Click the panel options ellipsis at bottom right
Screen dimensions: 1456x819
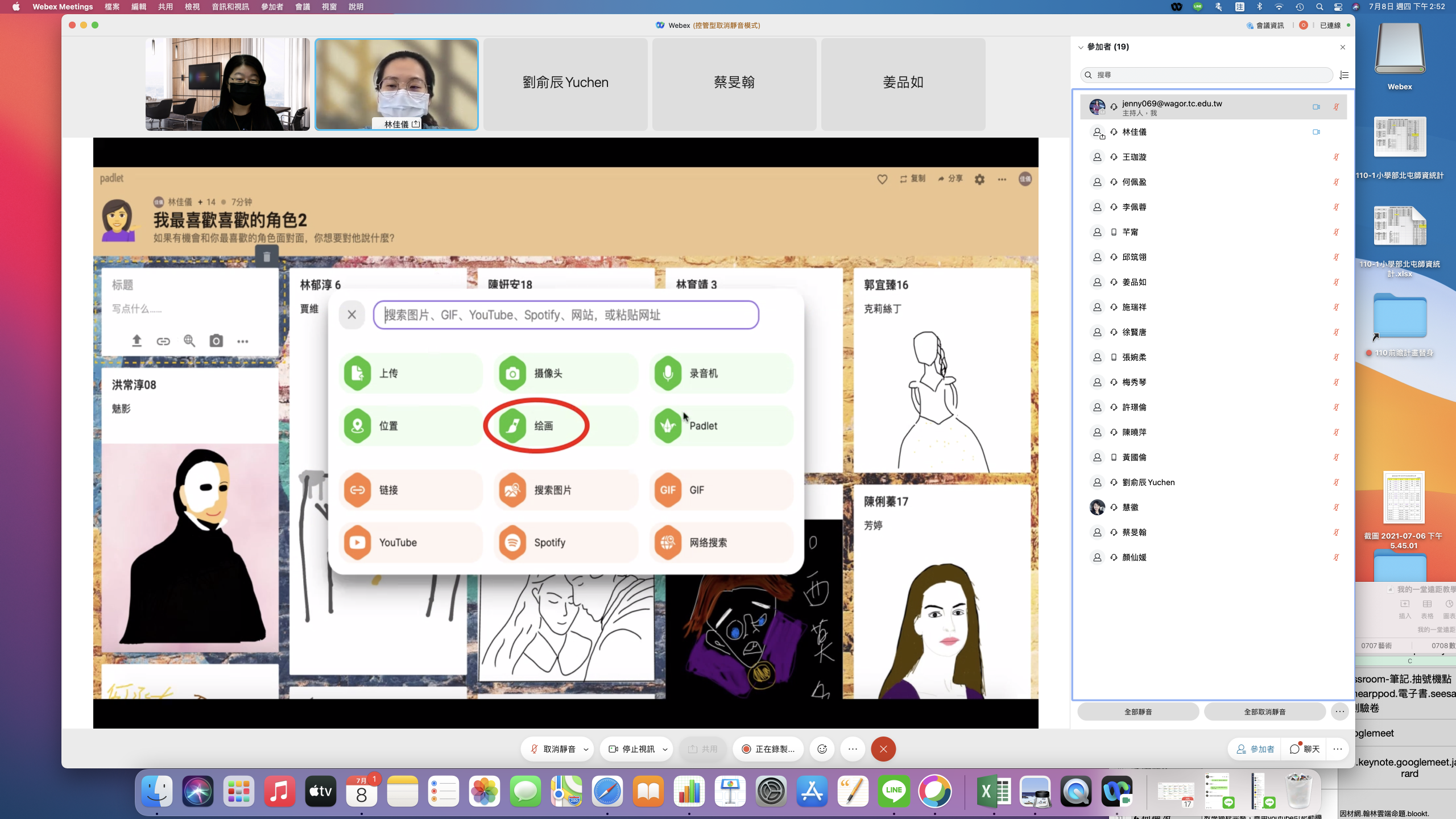coord(1338,749)
